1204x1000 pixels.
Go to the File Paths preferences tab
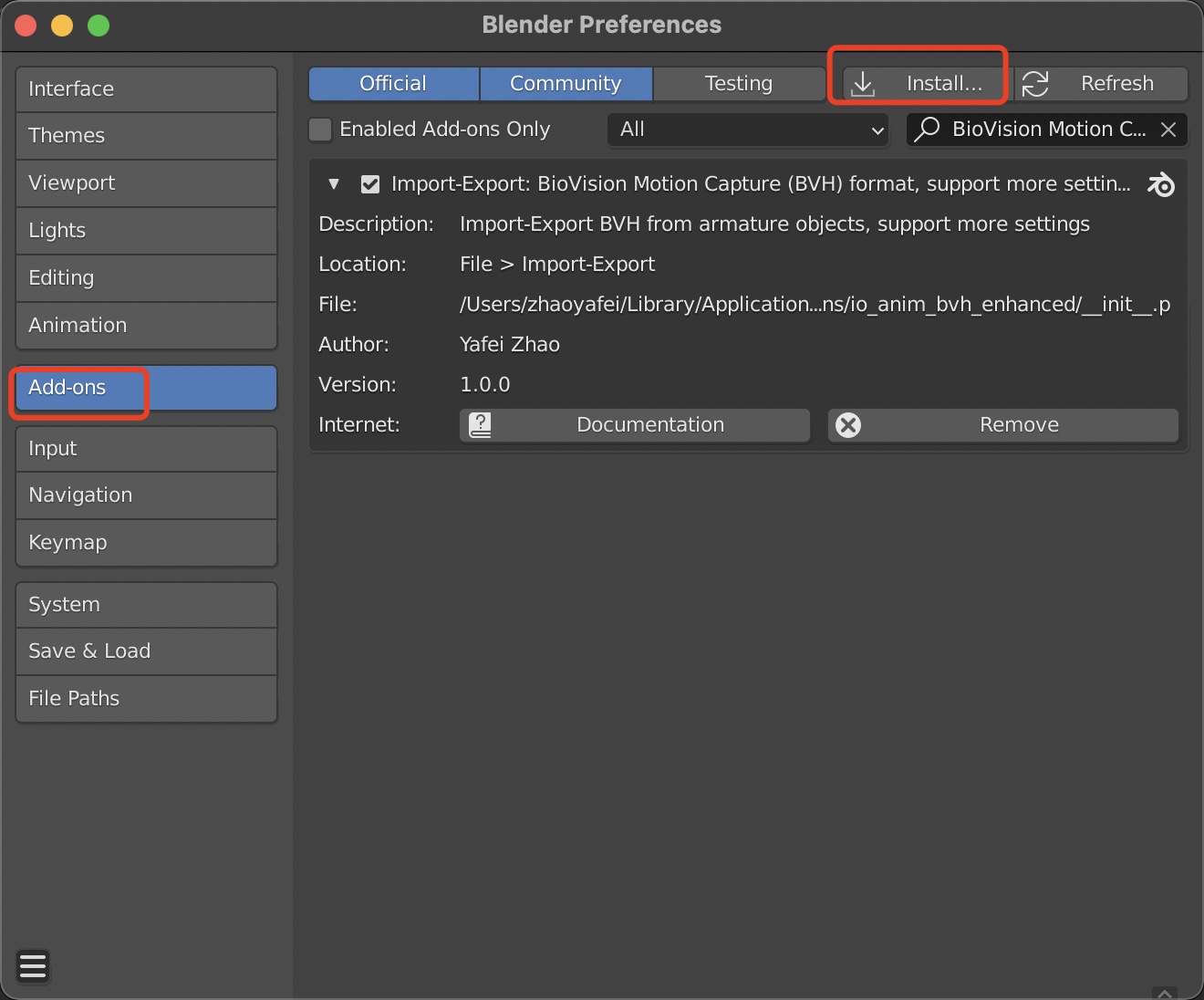[x=146, y=699]
